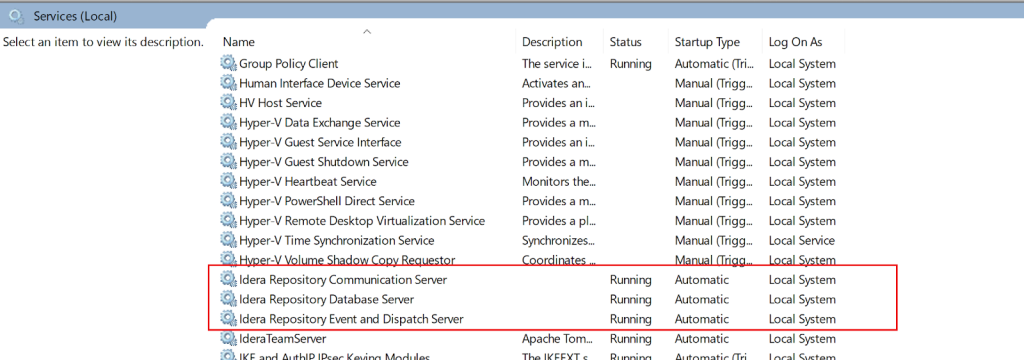Click Activates an... description of Human Interface Device
This screenshot has height=360, width=1024.
pos(556,84)
